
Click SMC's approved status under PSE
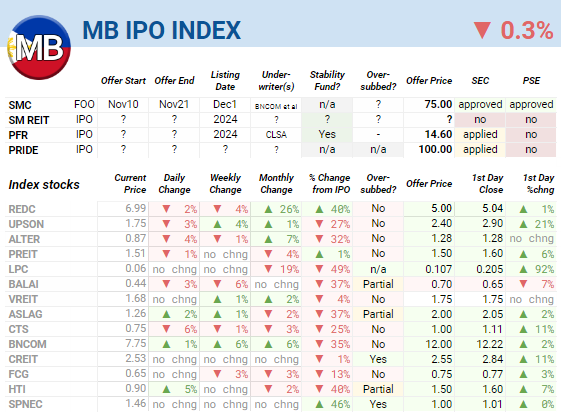point(531,104)
